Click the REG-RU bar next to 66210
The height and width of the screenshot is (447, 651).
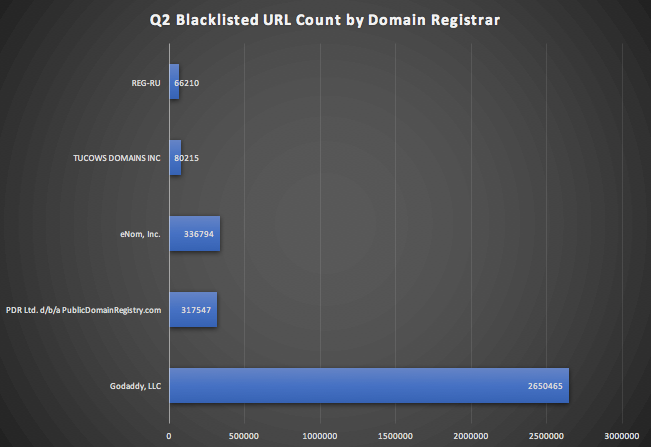(174, 82)
